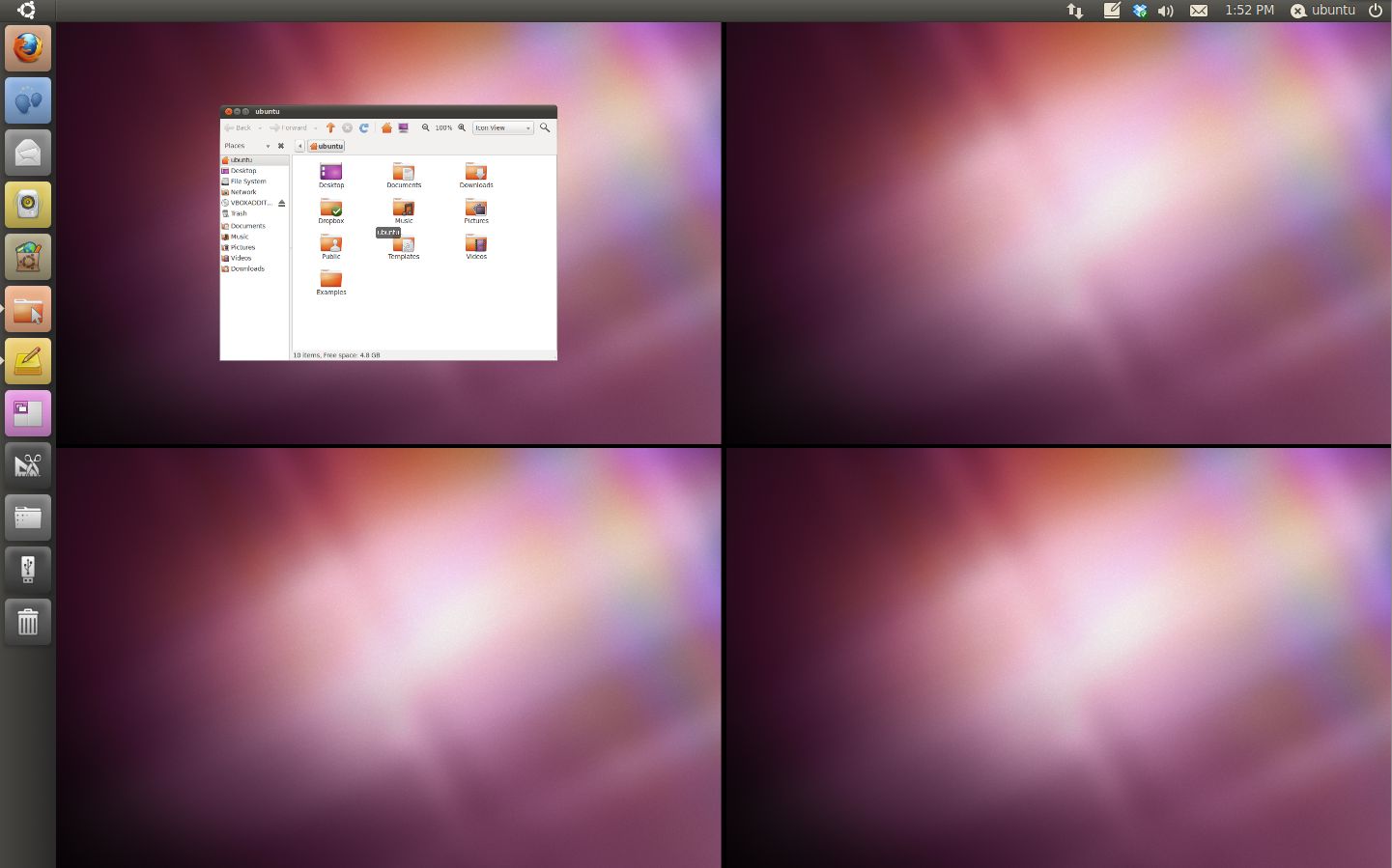
Task: Click the Forward button in the file manager
Action: (289, 127)
